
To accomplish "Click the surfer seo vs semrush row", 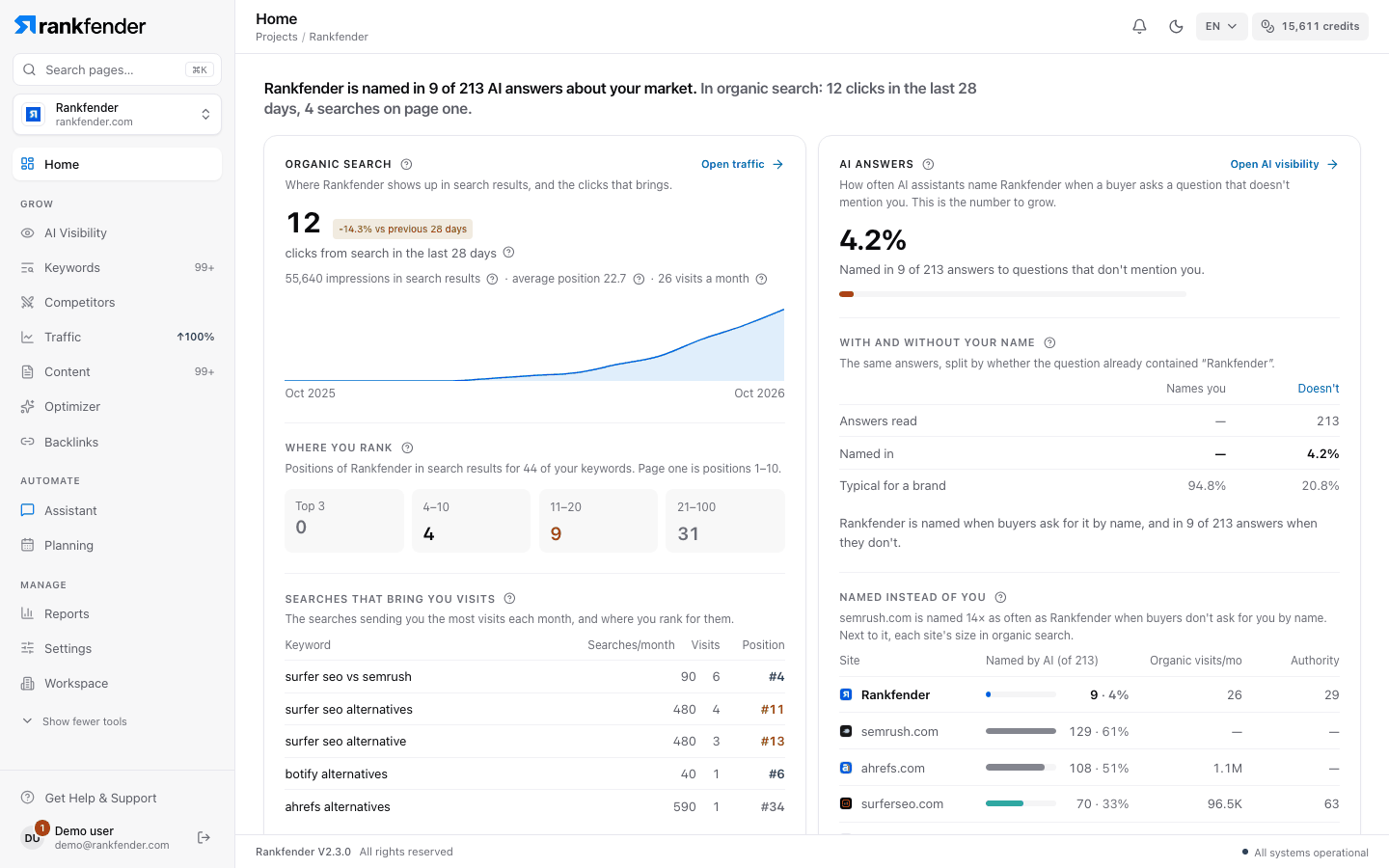I will tap(534, 677).
